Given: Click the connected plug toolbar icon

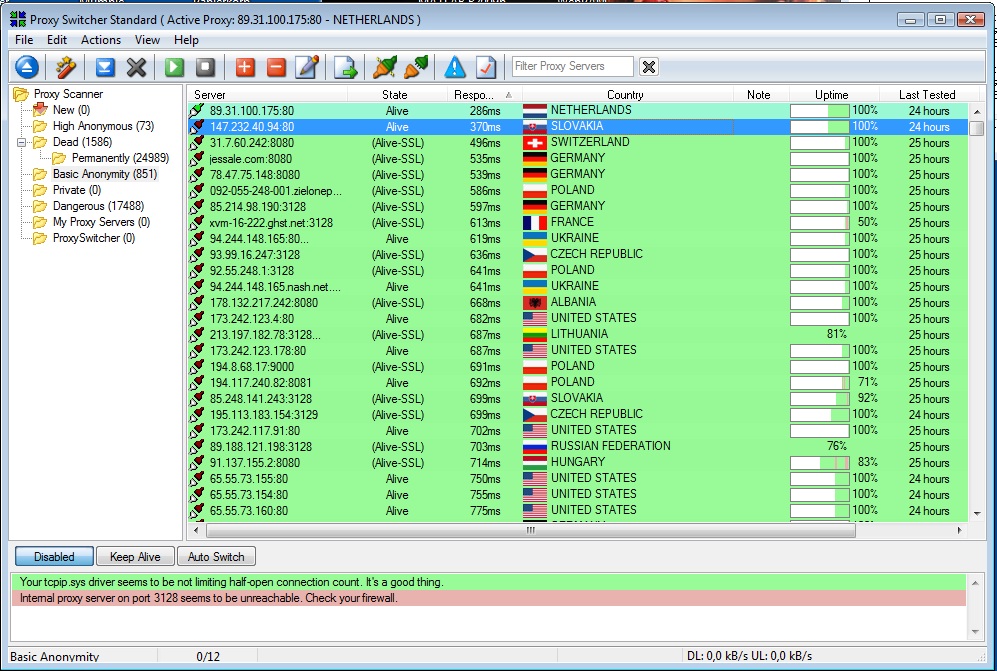Looking at the screenshot, I should point(416,67).
